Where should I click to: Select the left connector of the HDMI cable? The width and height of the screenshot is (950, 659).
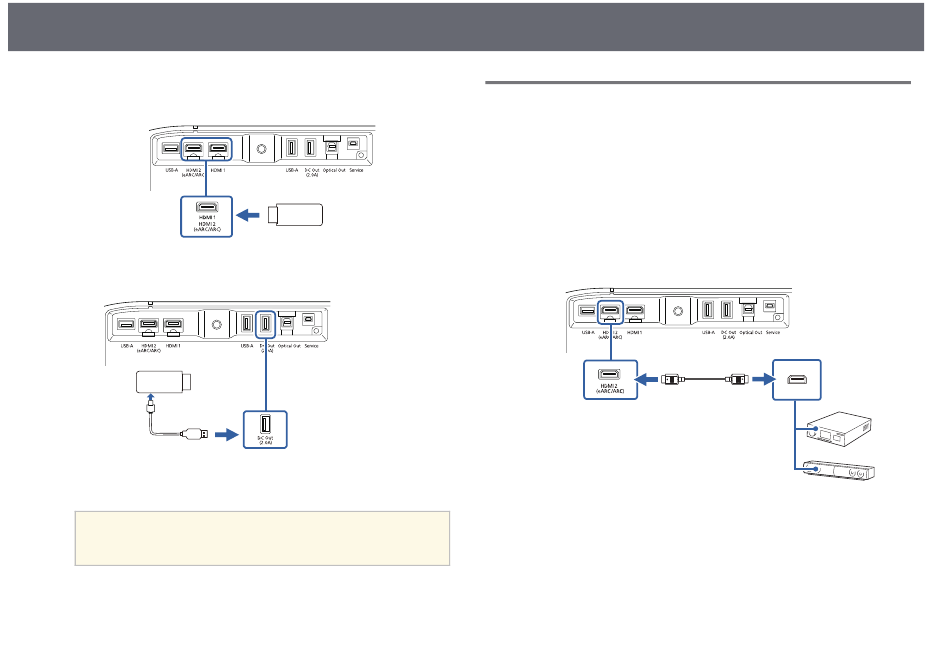[x=671, y=380]
